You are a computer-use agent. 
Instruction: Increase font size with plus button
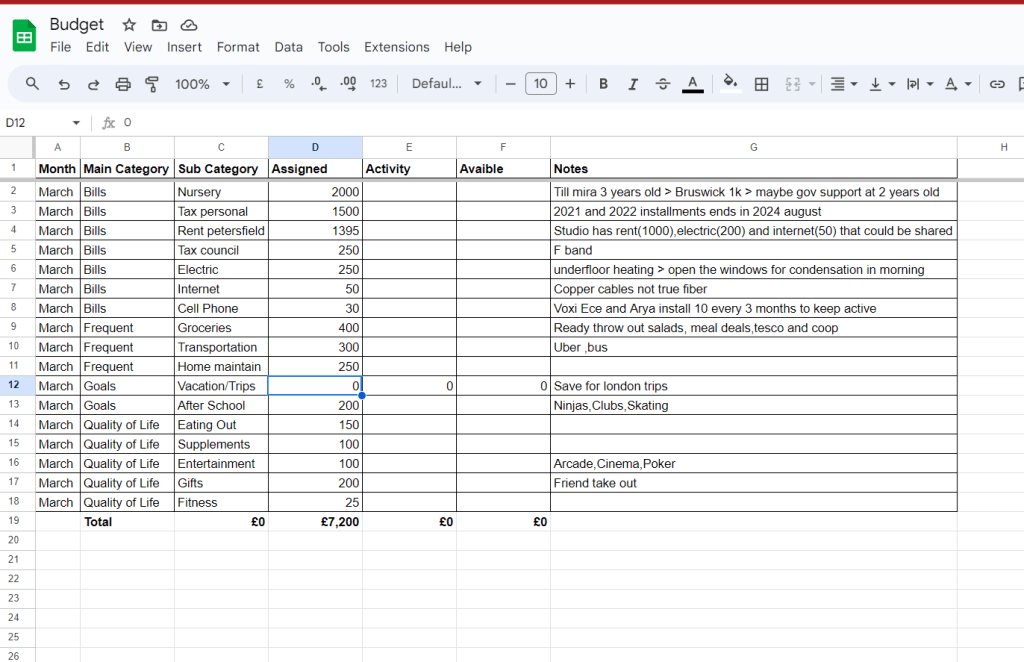pyautogui.click(x=570, y=84)
